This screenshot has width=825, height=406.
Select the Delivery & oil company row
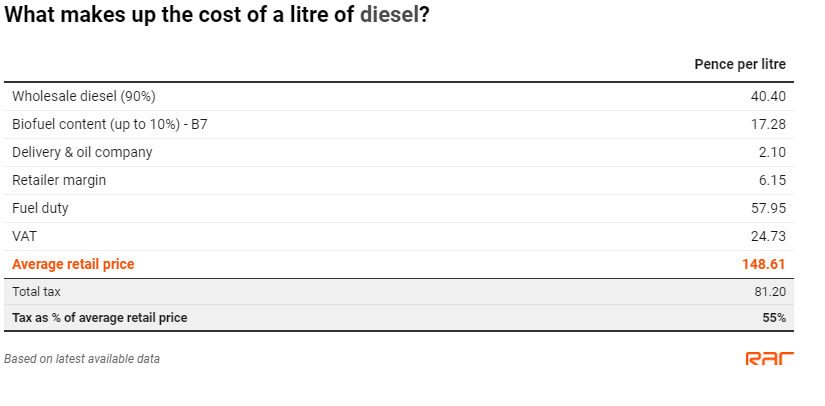click(x=399, y=153)
